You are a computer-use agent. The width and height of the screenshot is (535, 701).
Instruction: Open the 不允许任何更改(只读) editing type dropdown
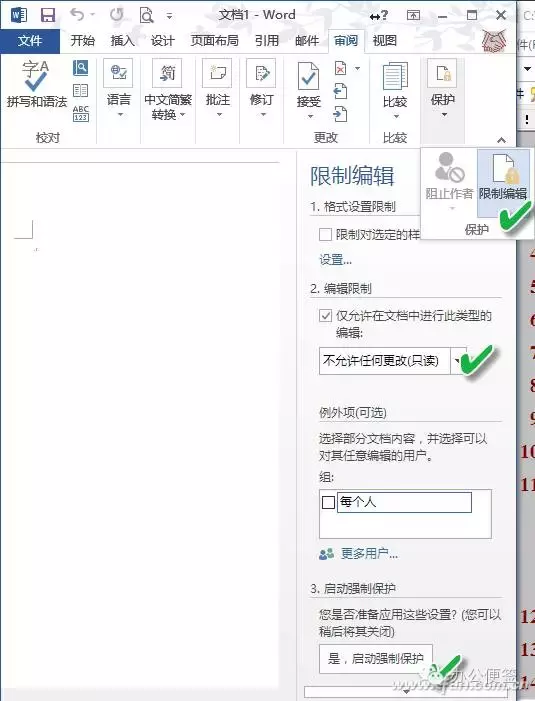(457, 360)
